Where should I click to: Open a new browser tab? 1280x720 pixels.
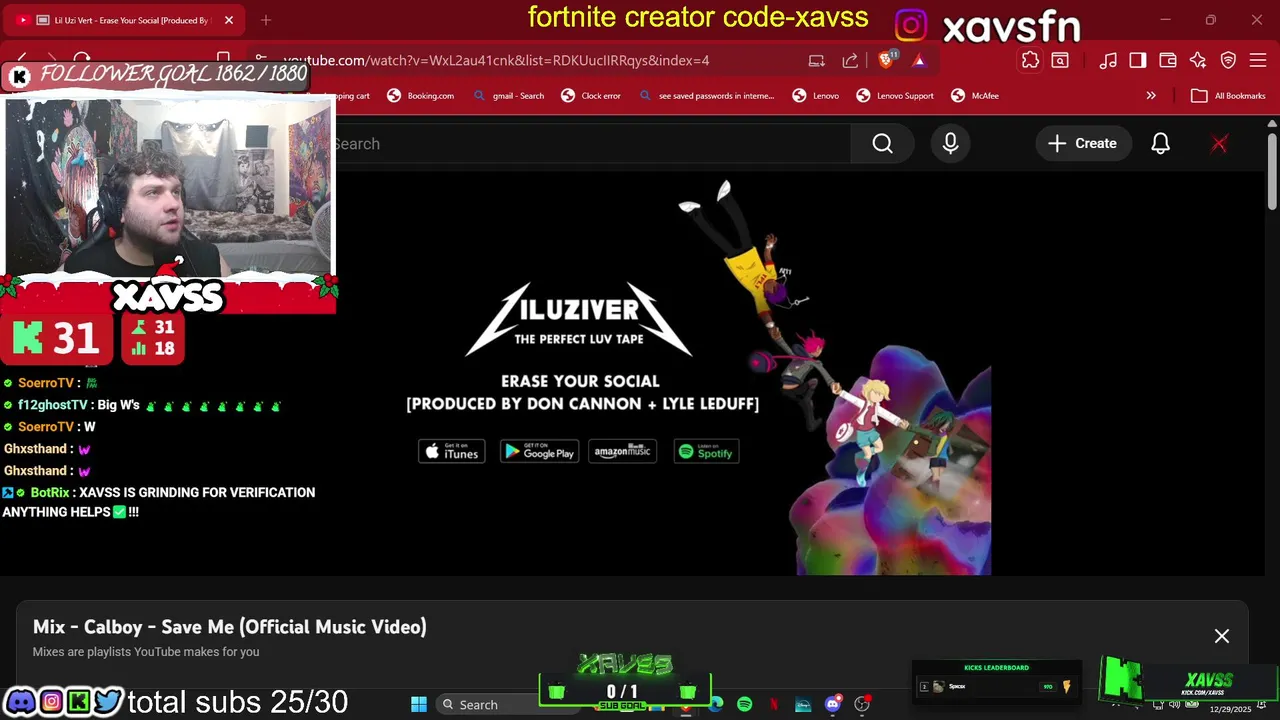pos(266,20)
